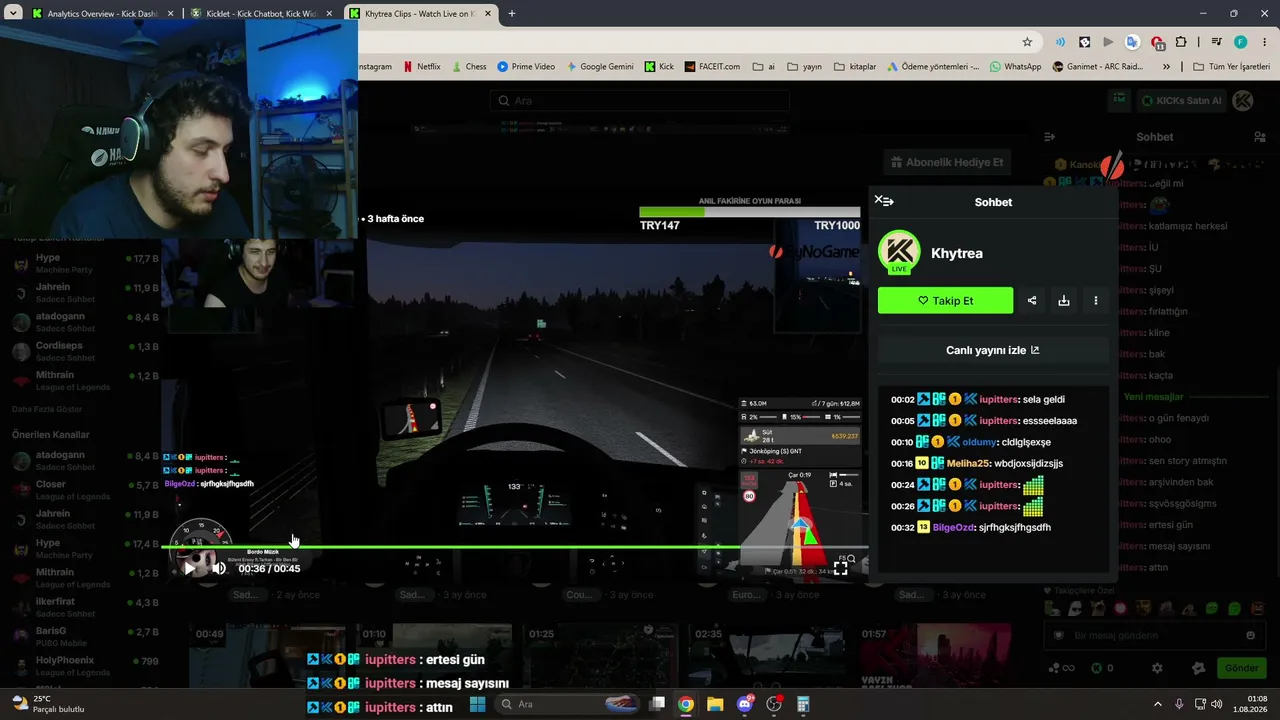Play the Khytrea clip
The height and width of the screenshot is (720, 1280).
click(x=189, y=568)
